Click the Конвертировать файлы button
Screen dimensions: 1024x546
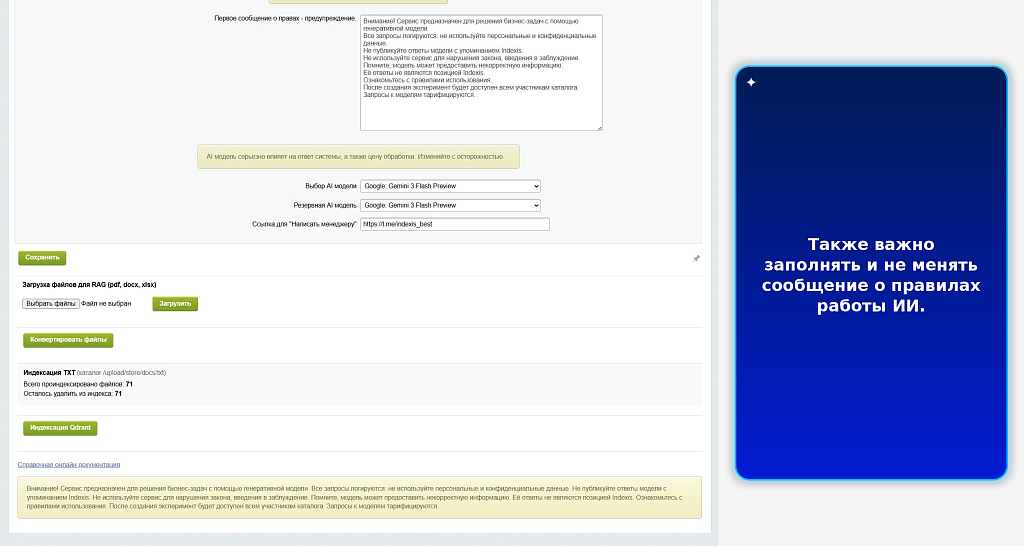tap(68, 340)
